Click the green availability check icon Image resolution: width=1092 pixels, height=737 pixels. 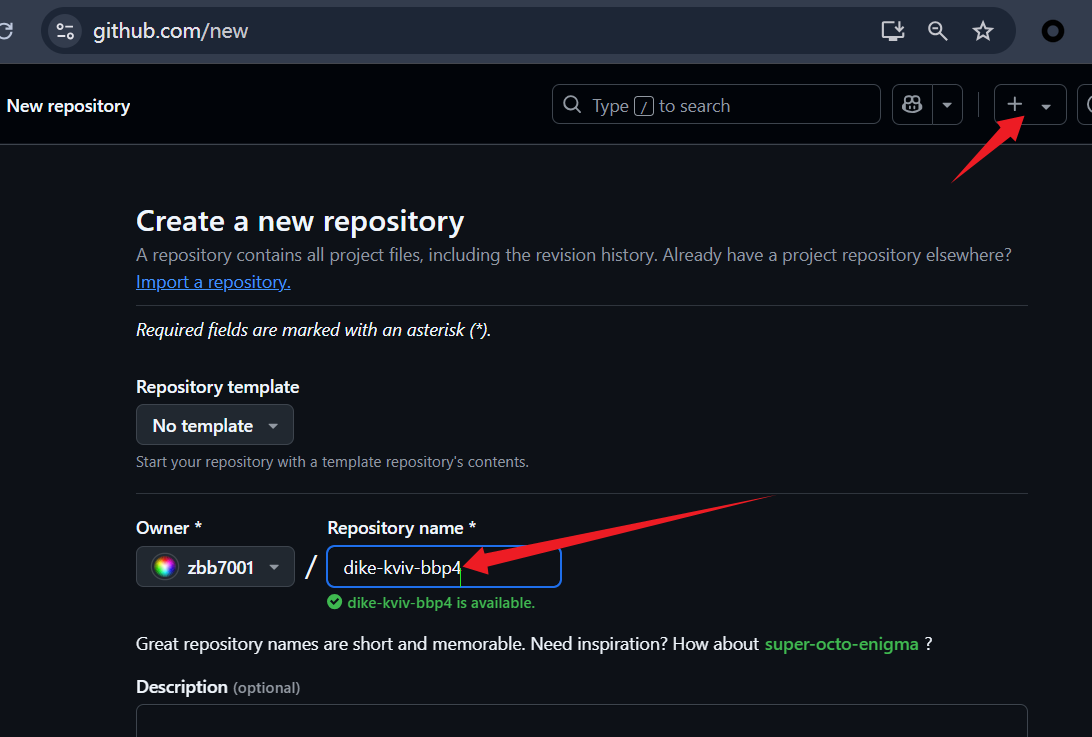click(335, 602)
